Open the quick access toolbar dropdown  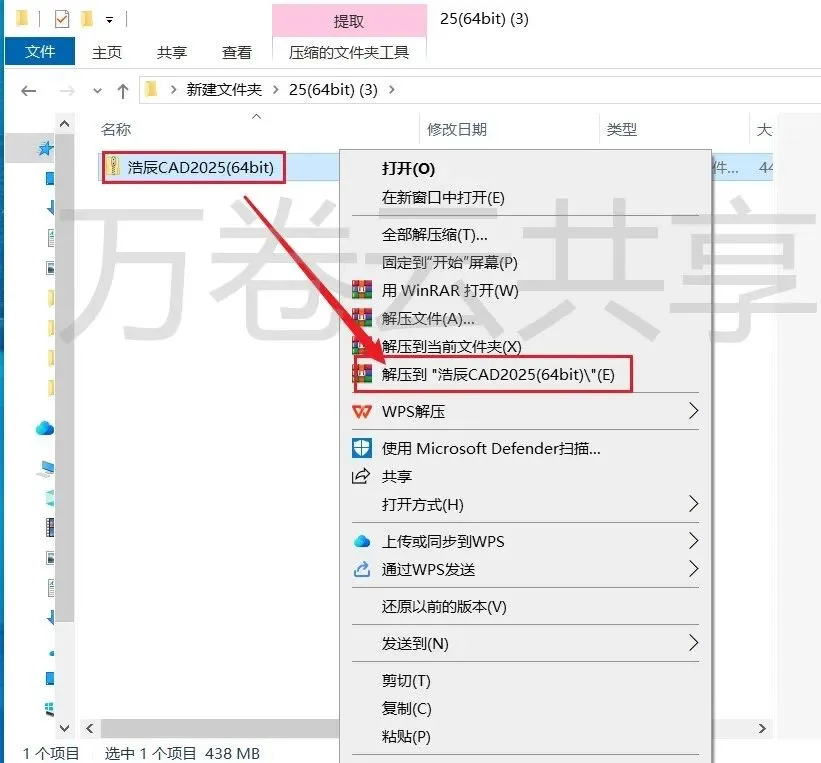click(109, 20)
